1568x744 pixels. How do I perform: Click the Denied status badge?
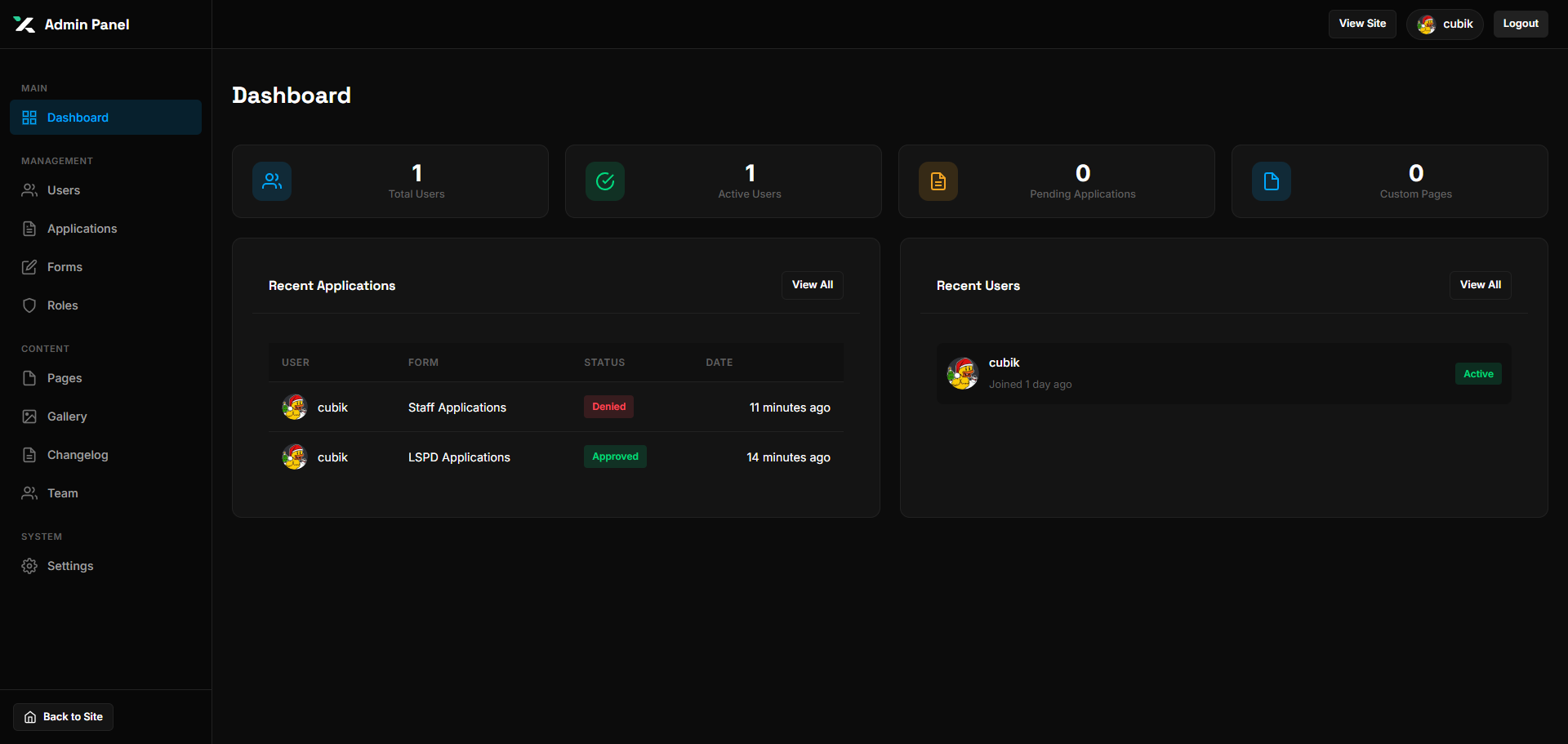[x=608, y=407]
